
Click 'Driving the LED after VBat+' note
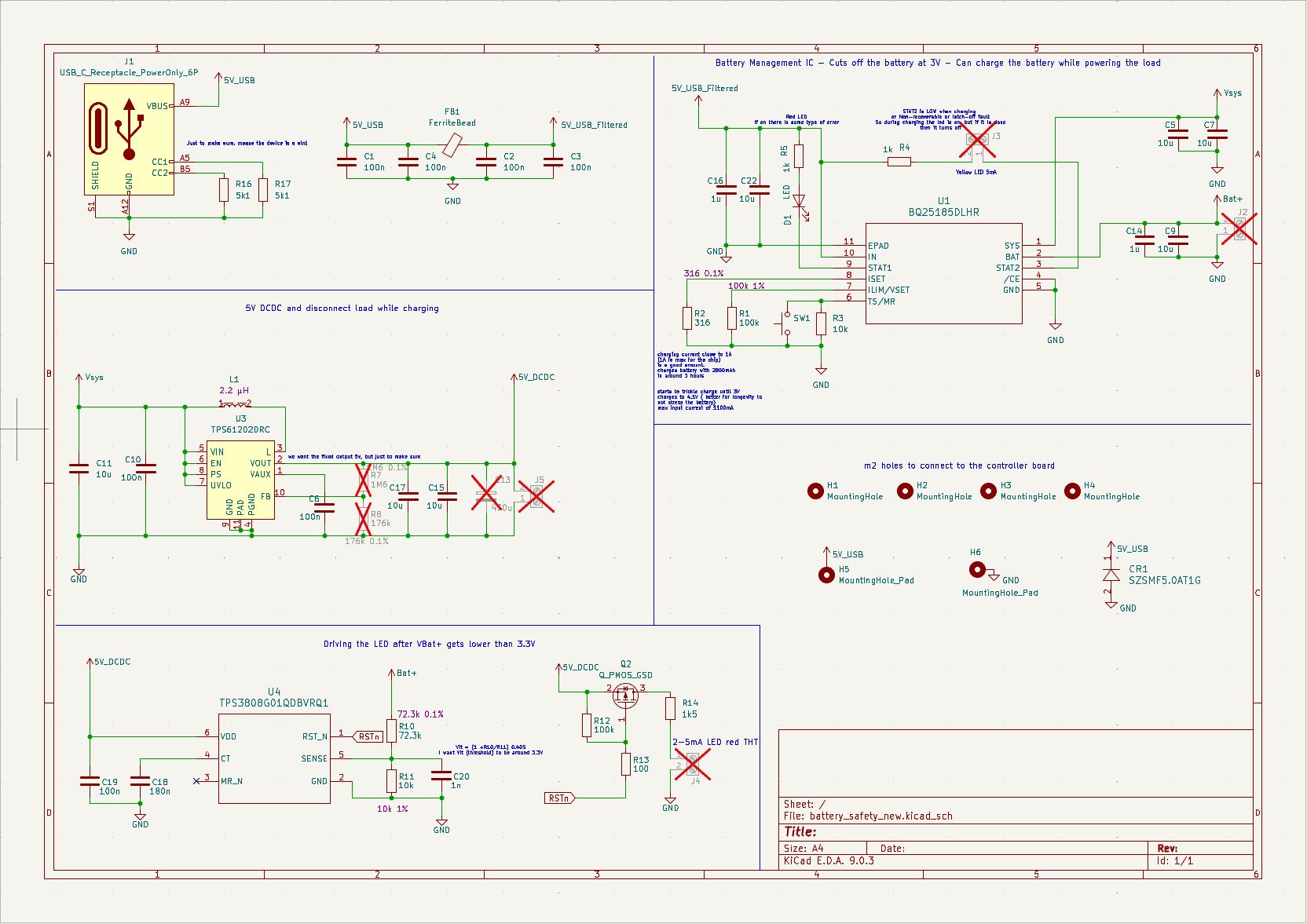pos(429,644)
